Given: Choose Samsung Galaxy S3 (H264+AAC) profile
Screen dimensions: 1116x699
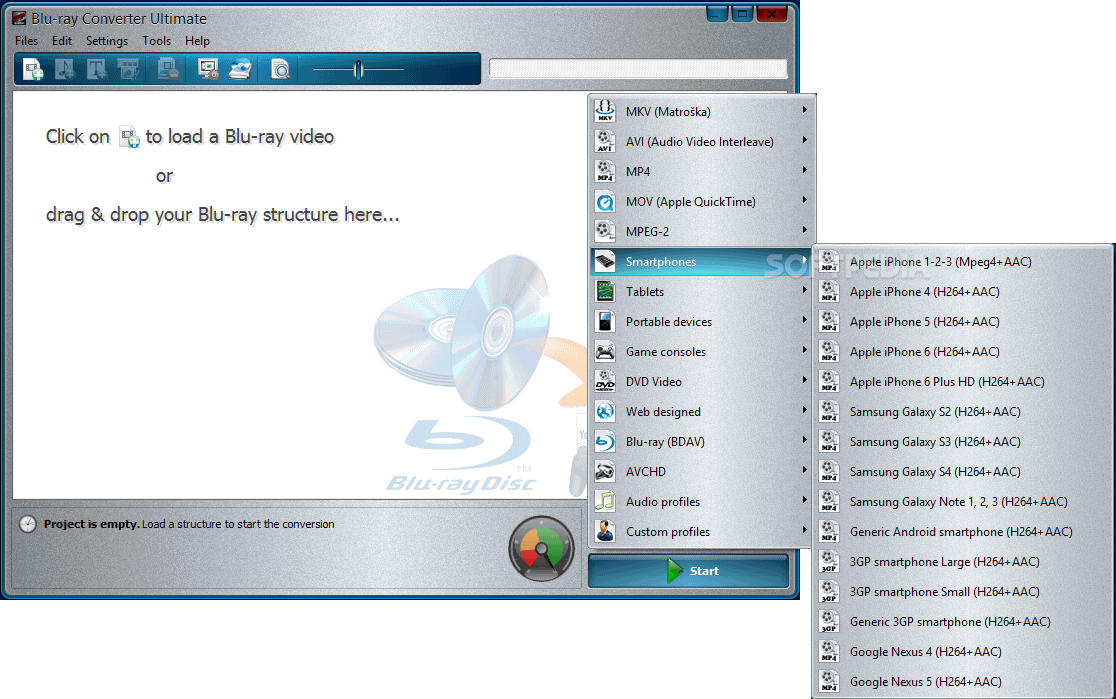Looking at the screenshot, I should coord(962,441).
